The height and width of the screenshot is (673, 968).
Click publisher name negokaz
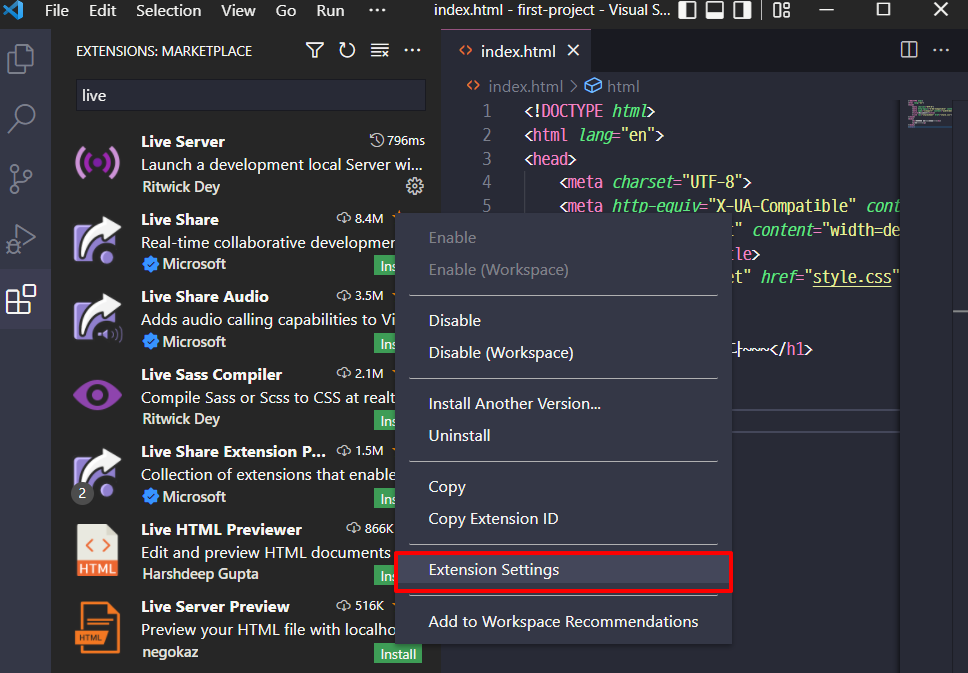(170, 652)
